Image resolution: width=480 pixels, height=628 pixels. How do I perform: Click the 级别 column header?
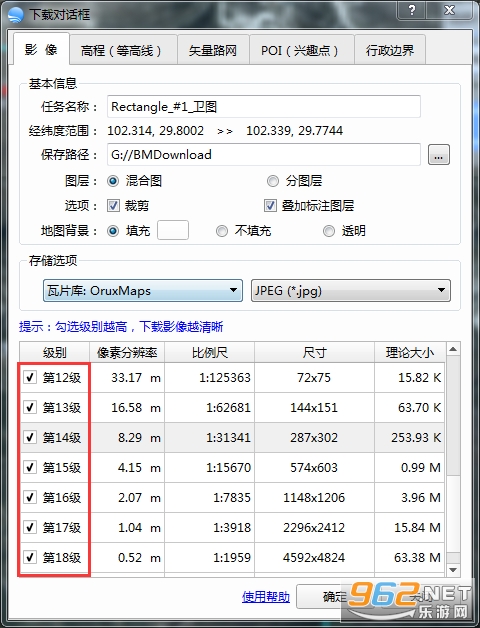(54, 352)
